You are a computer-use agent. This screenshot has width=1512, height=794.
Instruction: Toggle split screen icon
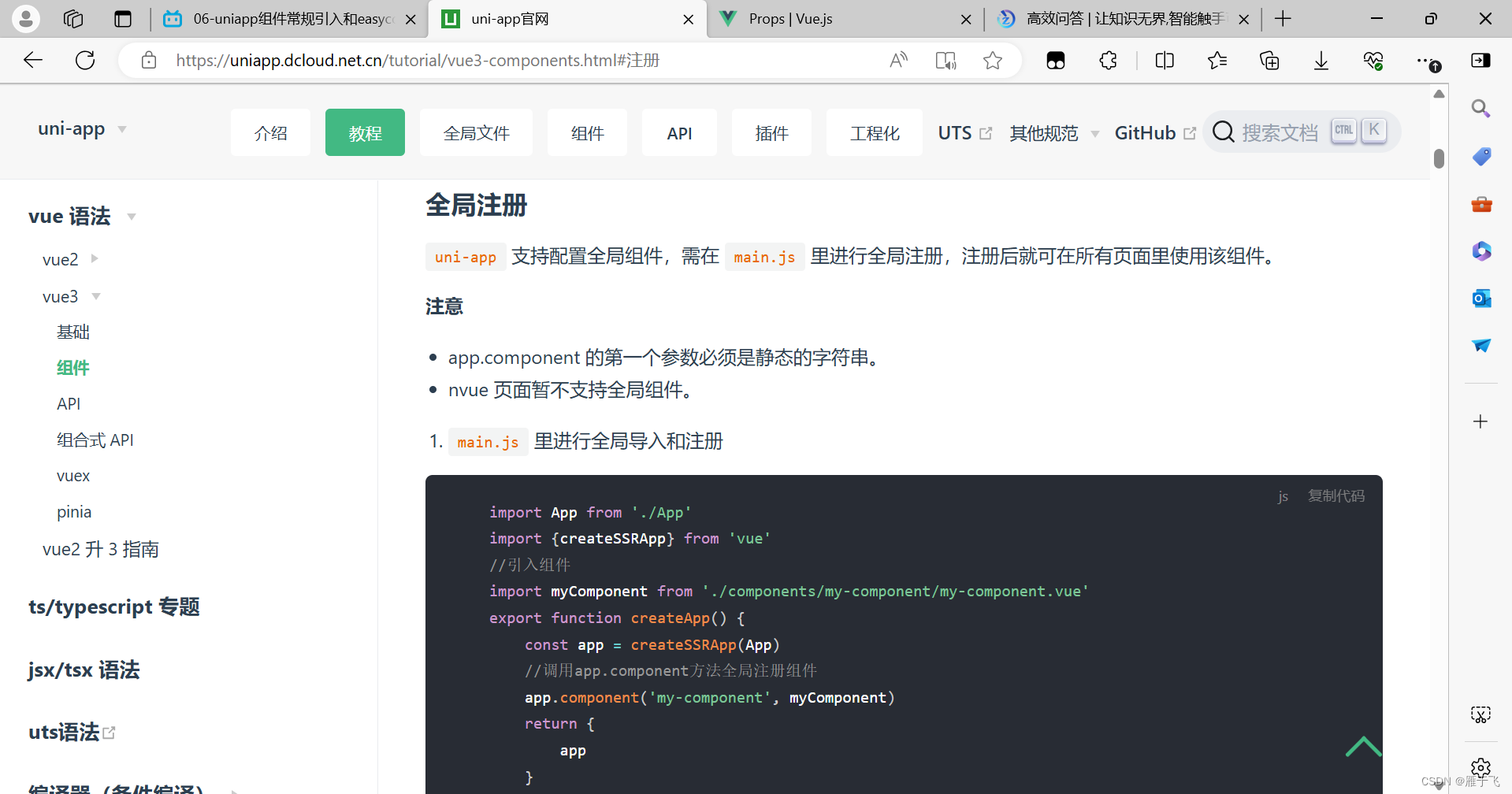pyautogui.click(x=1164, y=60)
